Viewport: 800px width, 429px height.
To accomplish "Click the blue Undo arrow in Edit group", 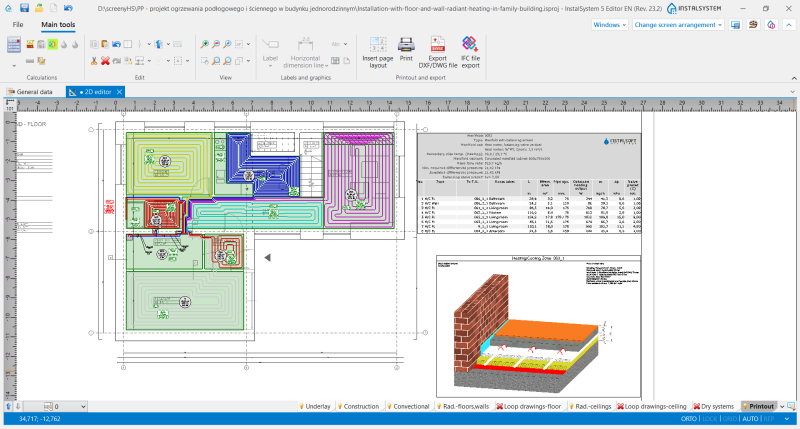I will [x=116, y=44].
